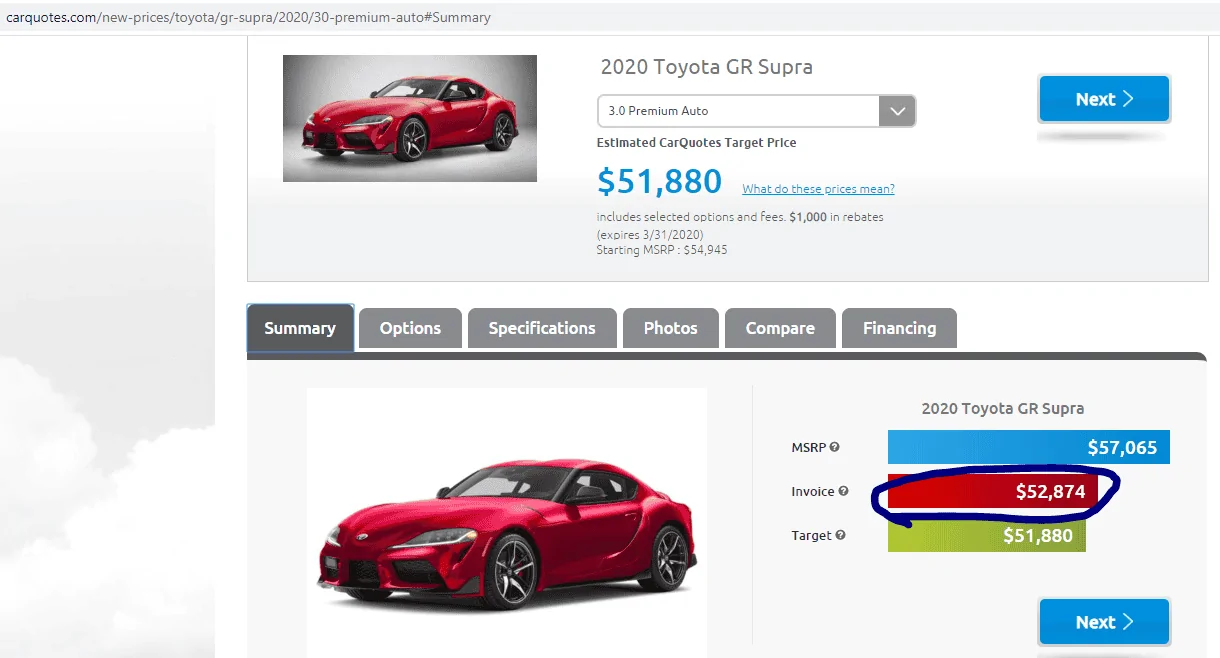The width and height of the screenshot is (1220, 658).
Task: Click the small red Supra thumbnail
Action: pyautogui.click(x=410, y=118)
